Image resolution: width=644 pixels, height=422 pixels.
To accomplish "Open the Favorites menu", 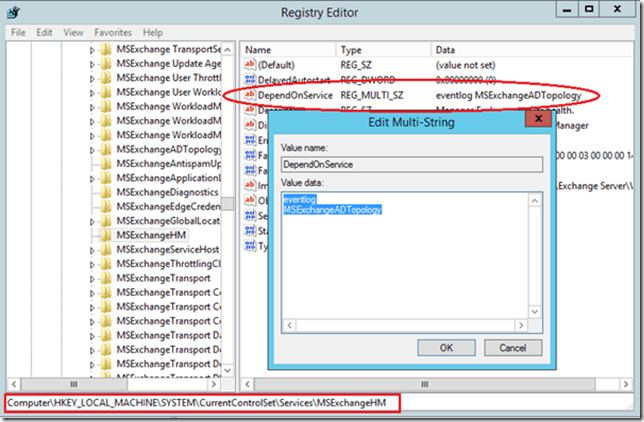I will click(x=113, y=32).
